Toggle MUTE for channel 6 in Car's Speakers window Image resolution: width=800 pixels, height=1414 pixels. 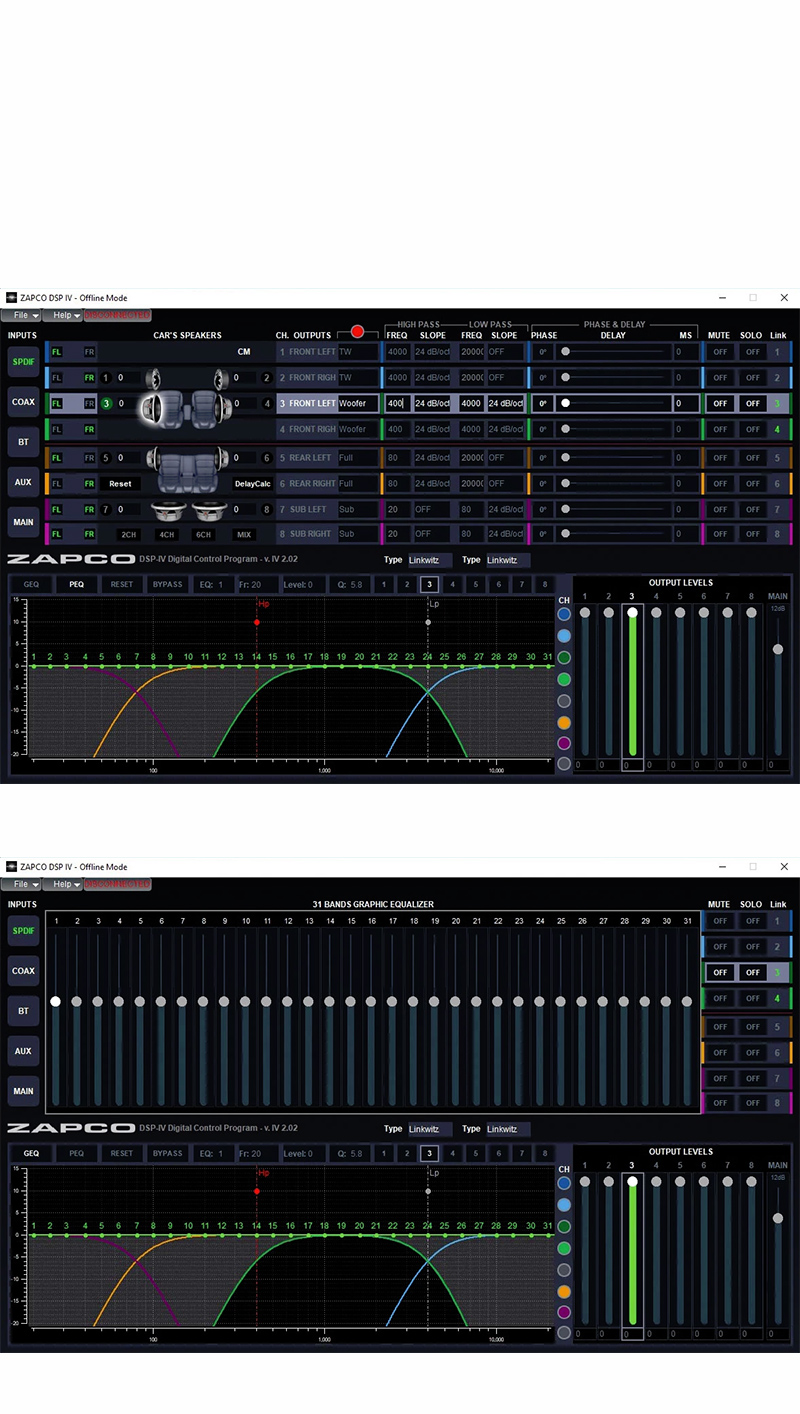click(719, 484)
